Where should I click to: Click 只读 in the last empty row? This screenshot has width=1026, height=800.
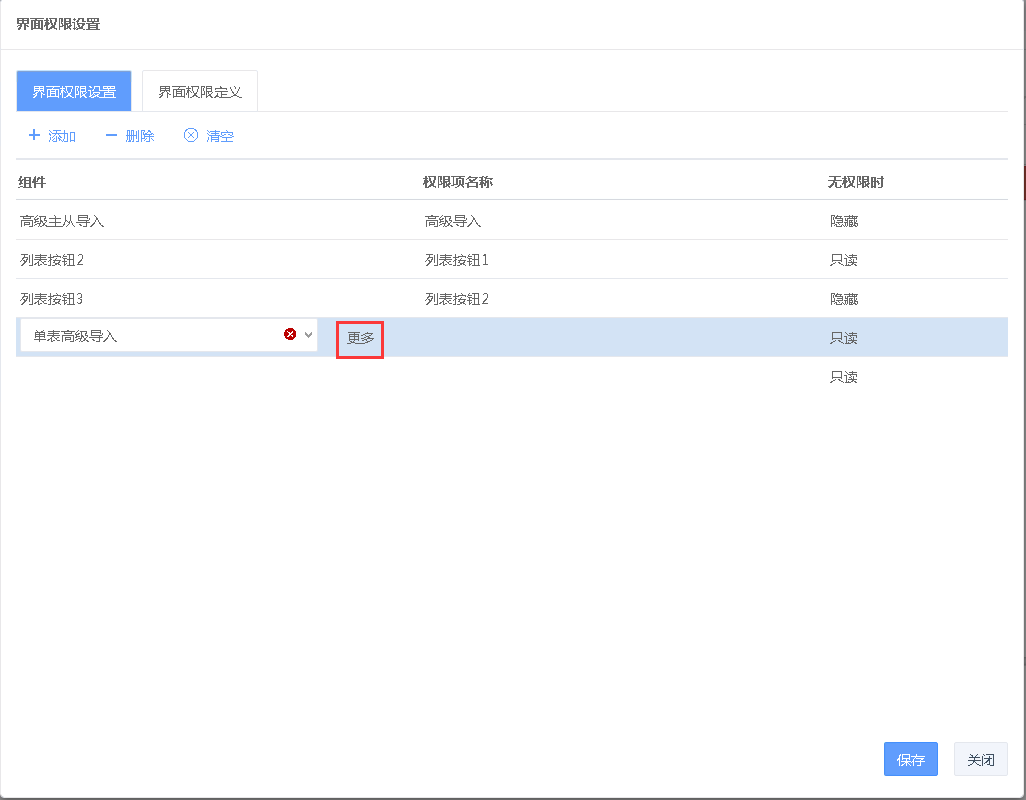click(x=844, y=377)
